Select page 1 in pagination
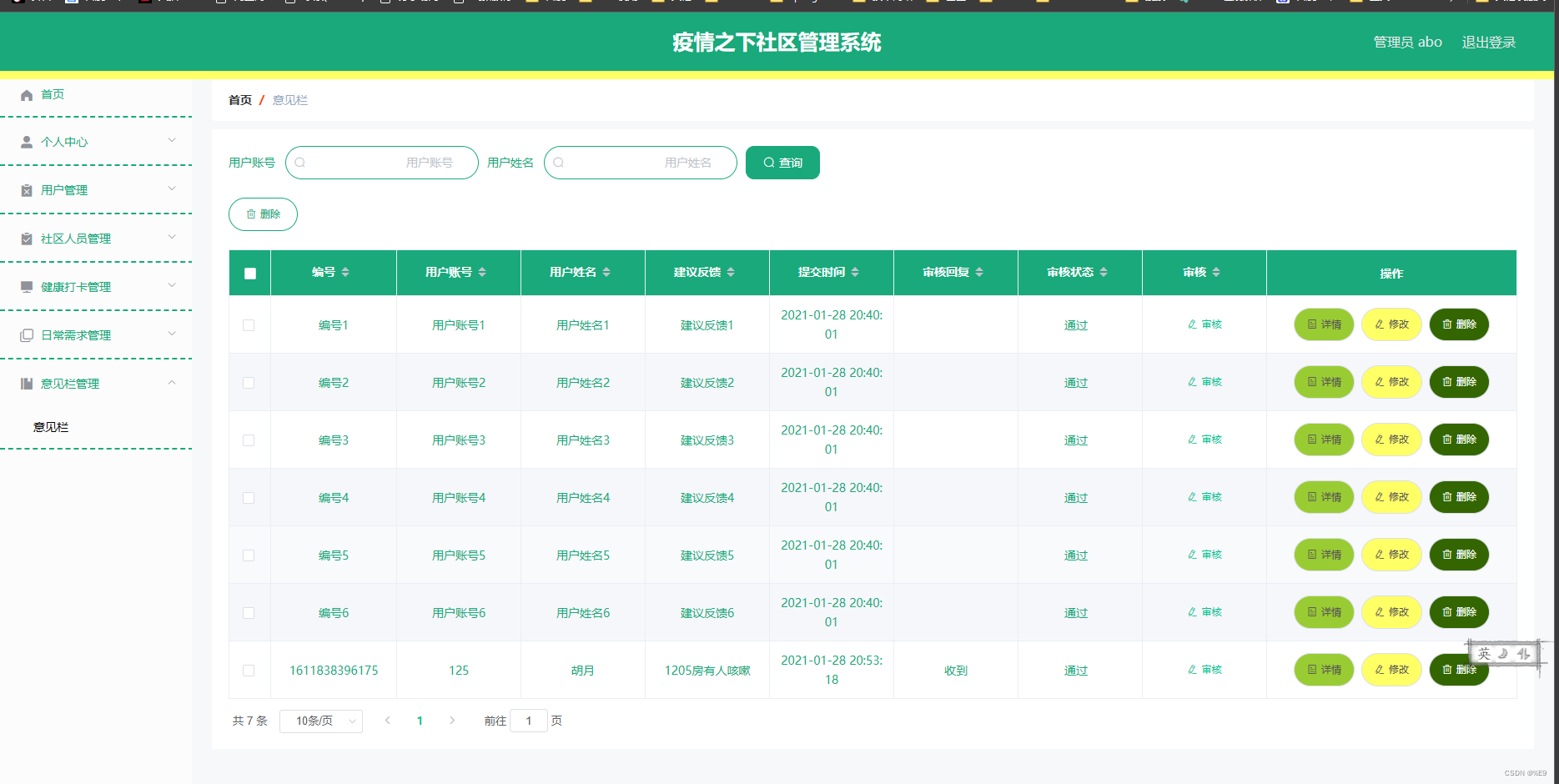Screen dimensions: 1559x784 coord(420,721)
